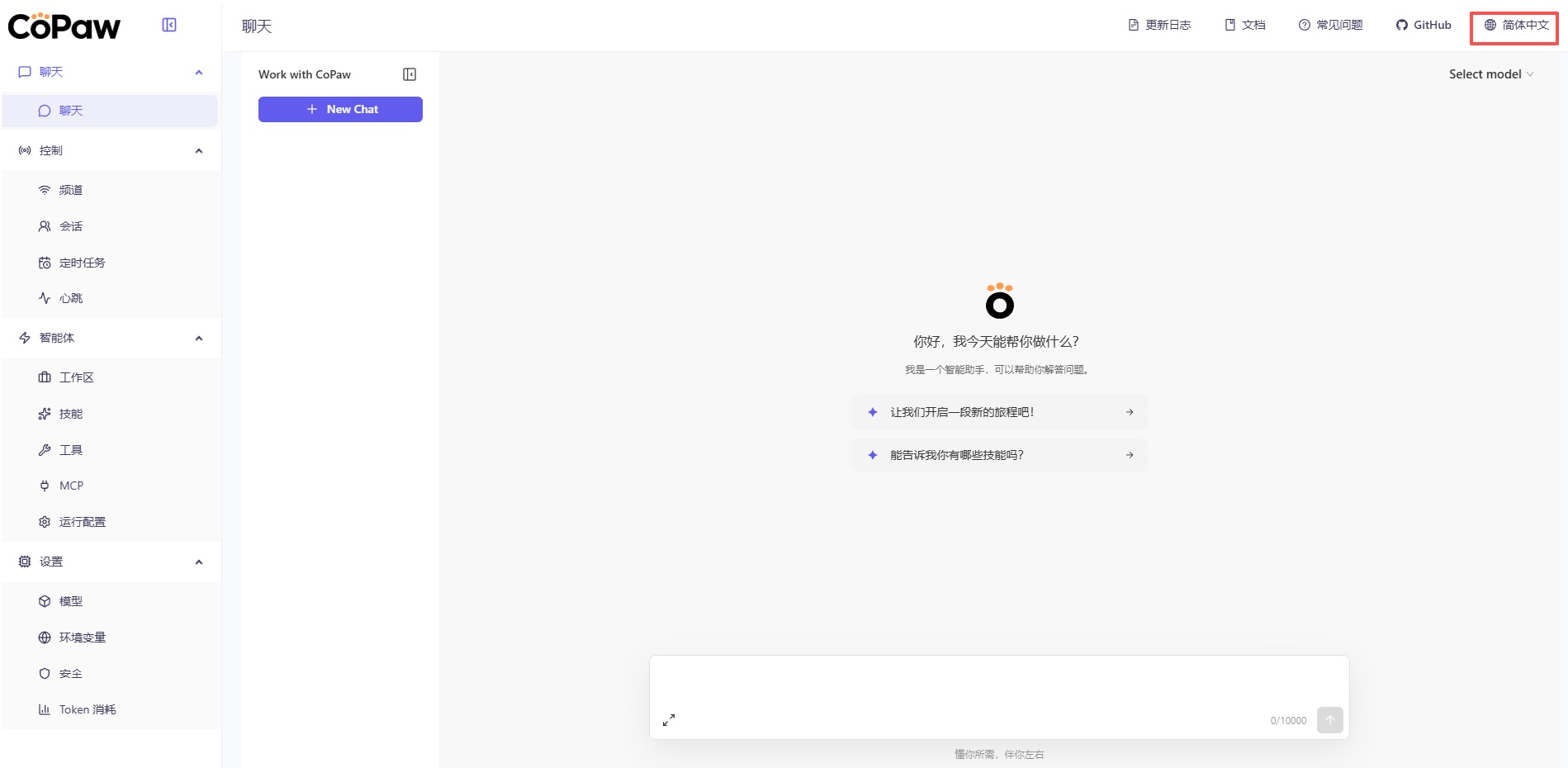Click the 定时任务 calendar-clock icon
The width and height of the screenshot is (1568, 768).
(45, 263)
